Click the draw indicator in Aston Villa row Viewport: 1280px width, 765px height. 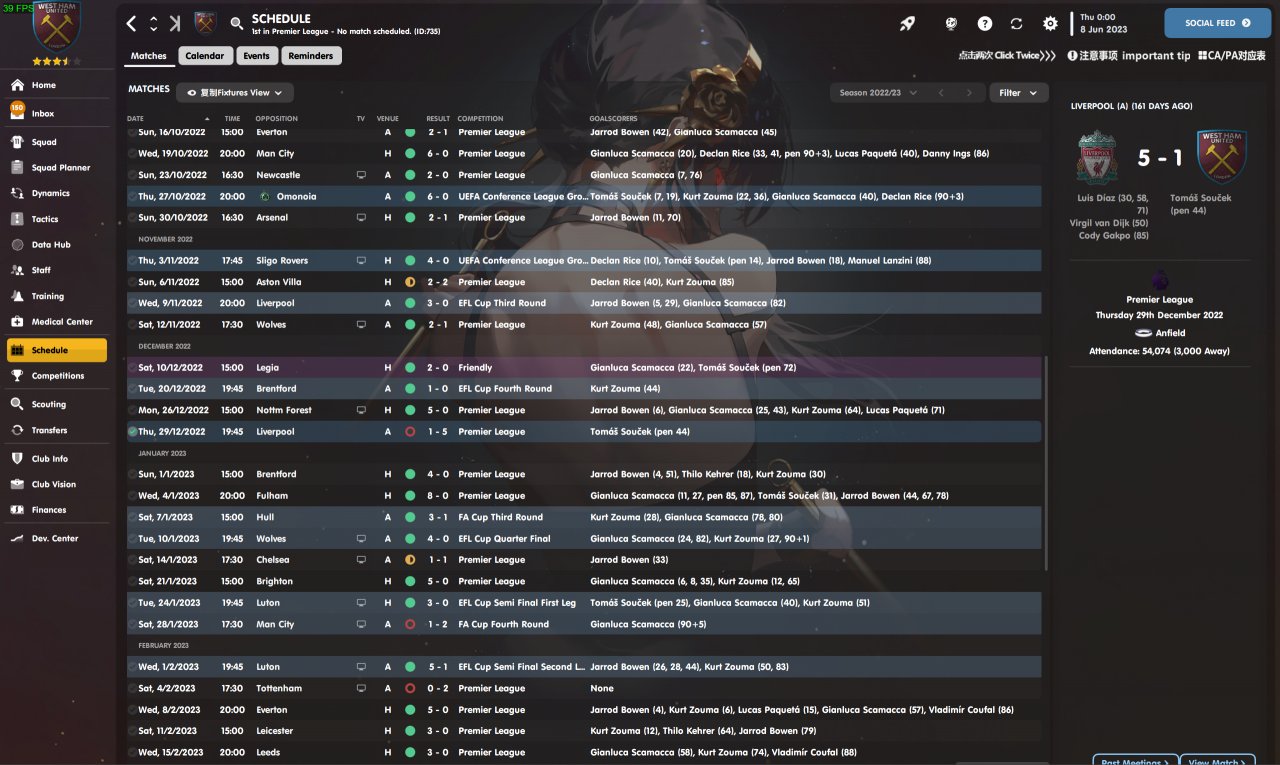click(x=410, y=282)
